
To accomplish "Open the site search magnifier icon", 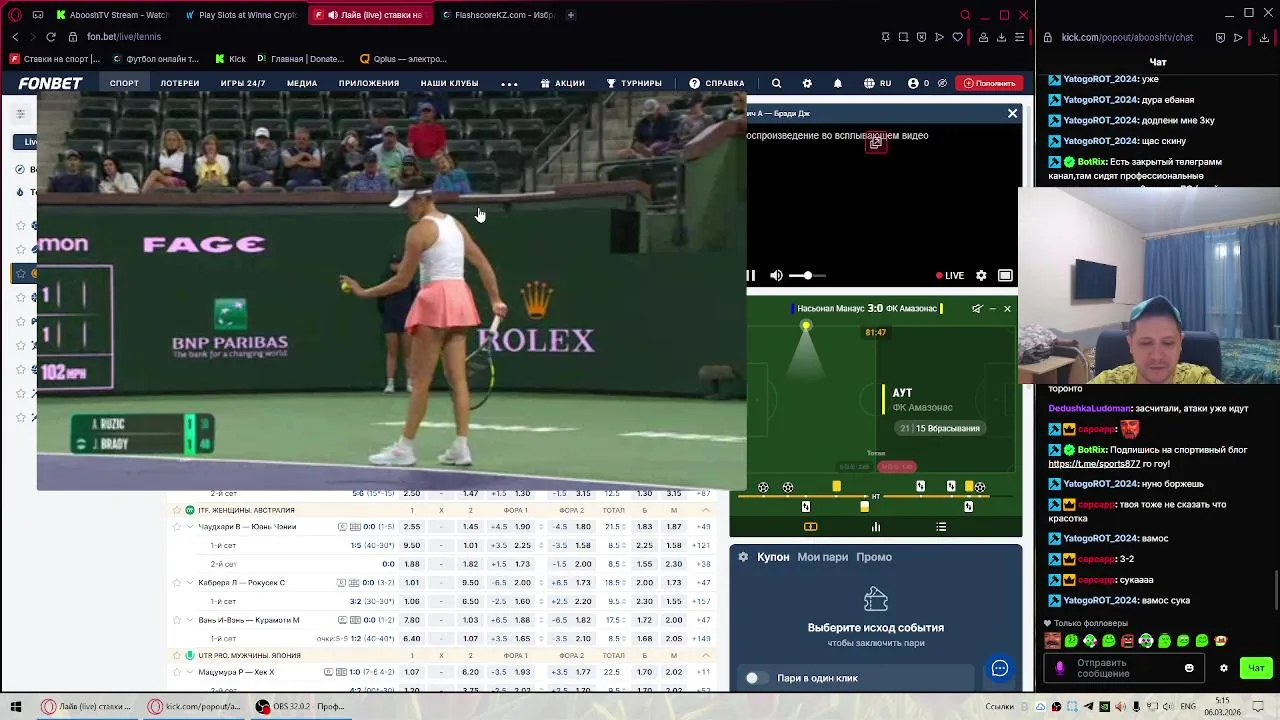I will (776, 83).
